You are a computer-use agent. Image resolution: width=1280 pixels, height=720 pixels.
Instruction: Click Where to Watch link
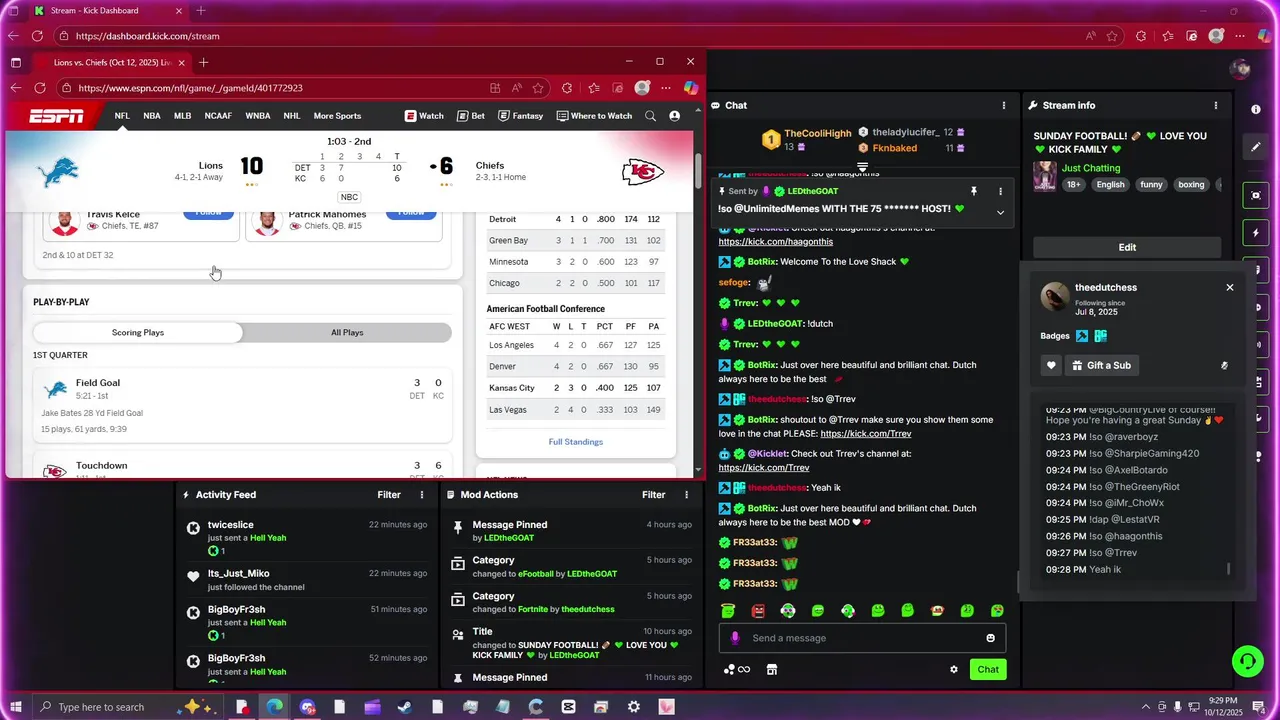point(594,115)
